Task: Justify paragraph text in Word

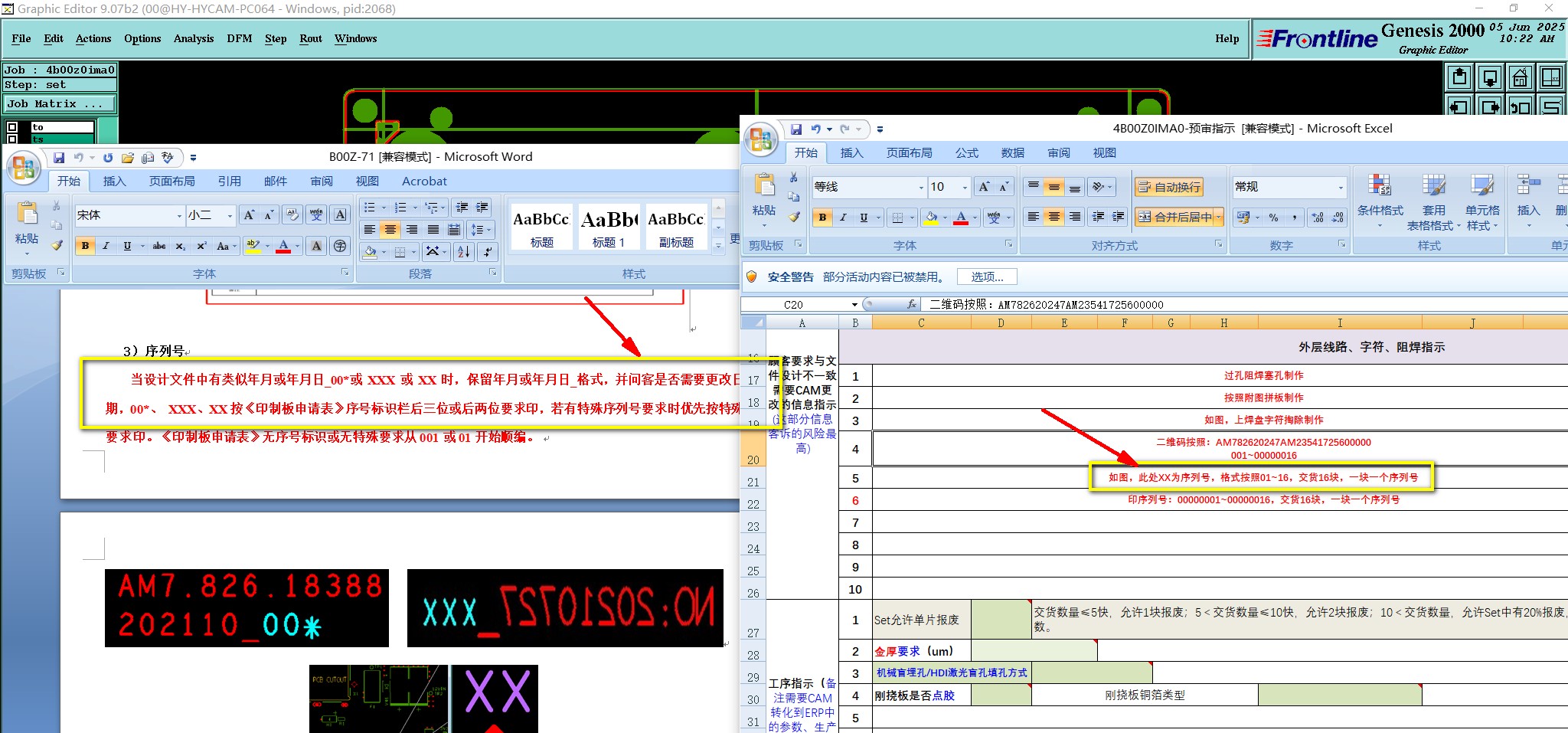Action: pos(433,230)
